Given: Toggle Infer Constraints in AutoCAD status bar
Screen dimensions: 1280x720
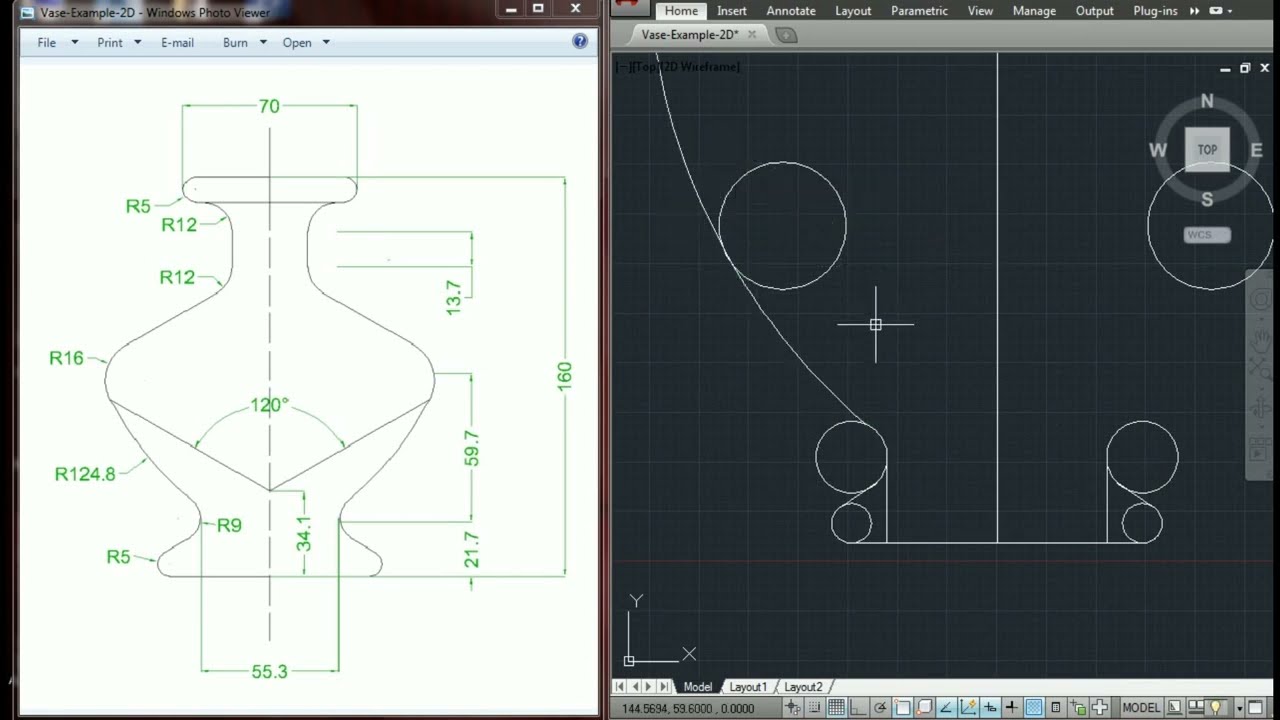Looking at the screenshot, I should [792, 708].
